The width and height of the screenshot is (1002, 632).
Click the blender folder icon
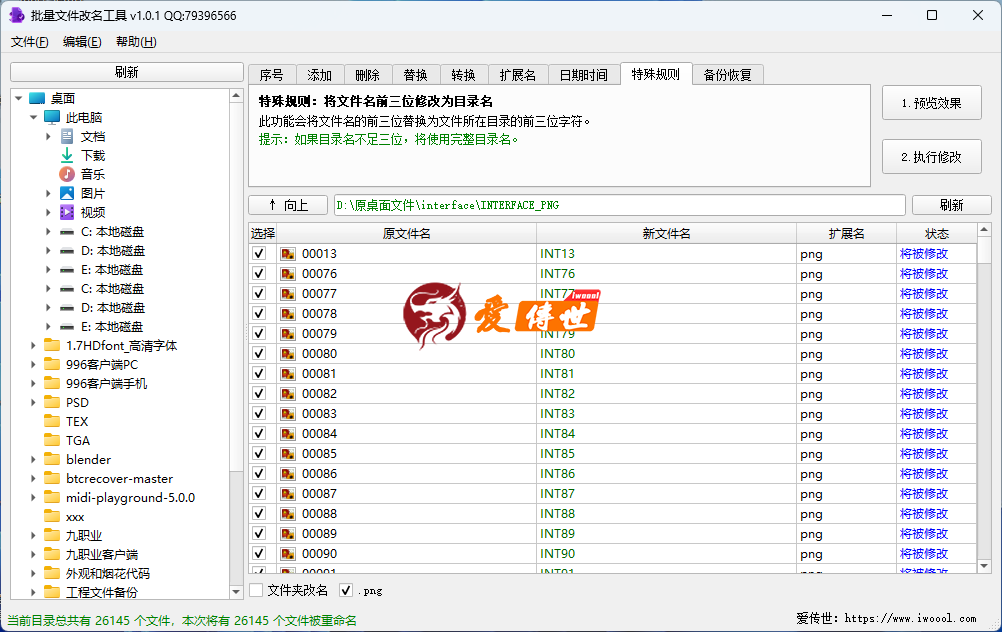pos(52,459)
